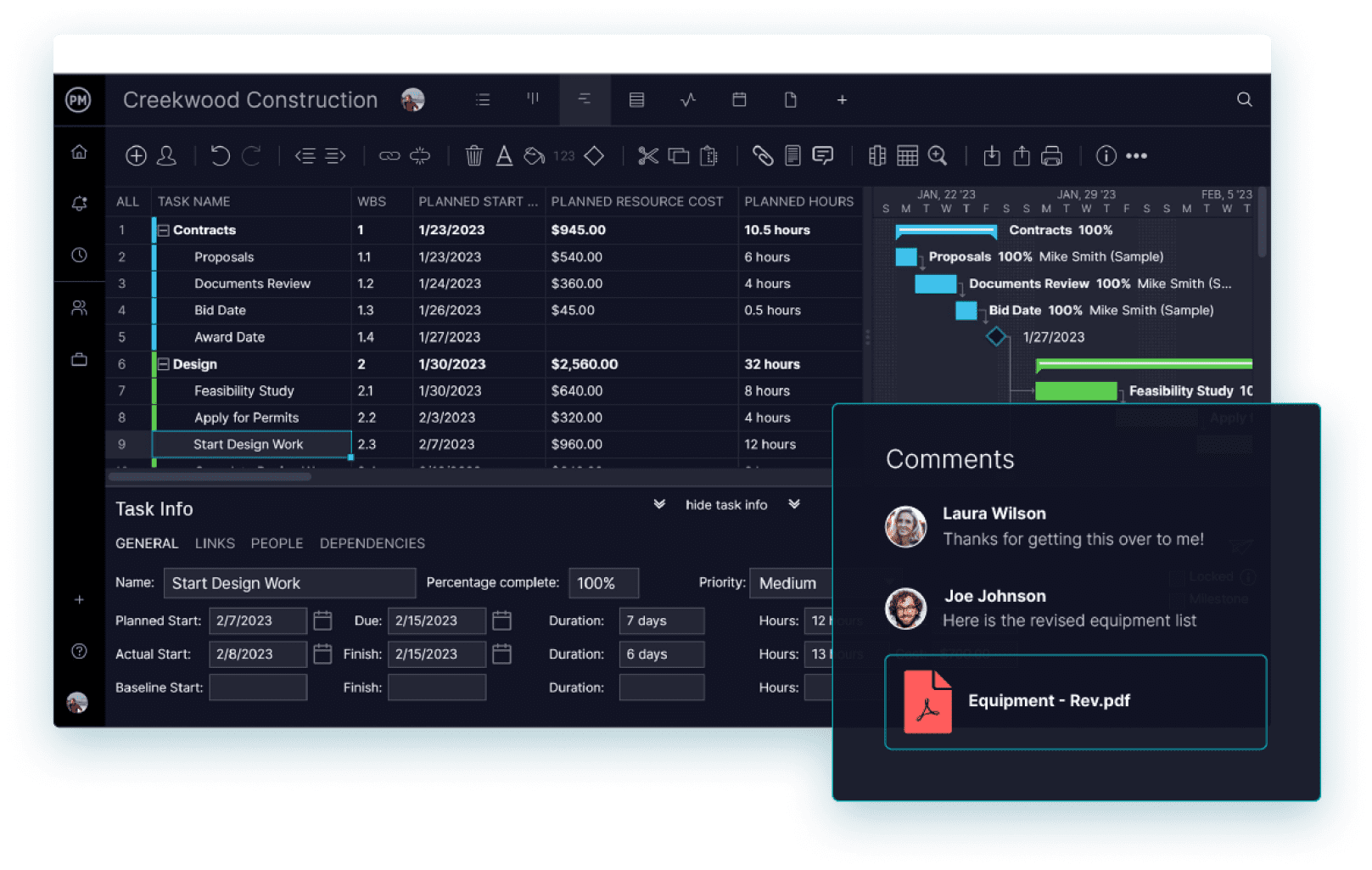Click the Baseline Start input field
Image resolution: width=1372 pixels, height=870 pixels.
tap(258, 688)
